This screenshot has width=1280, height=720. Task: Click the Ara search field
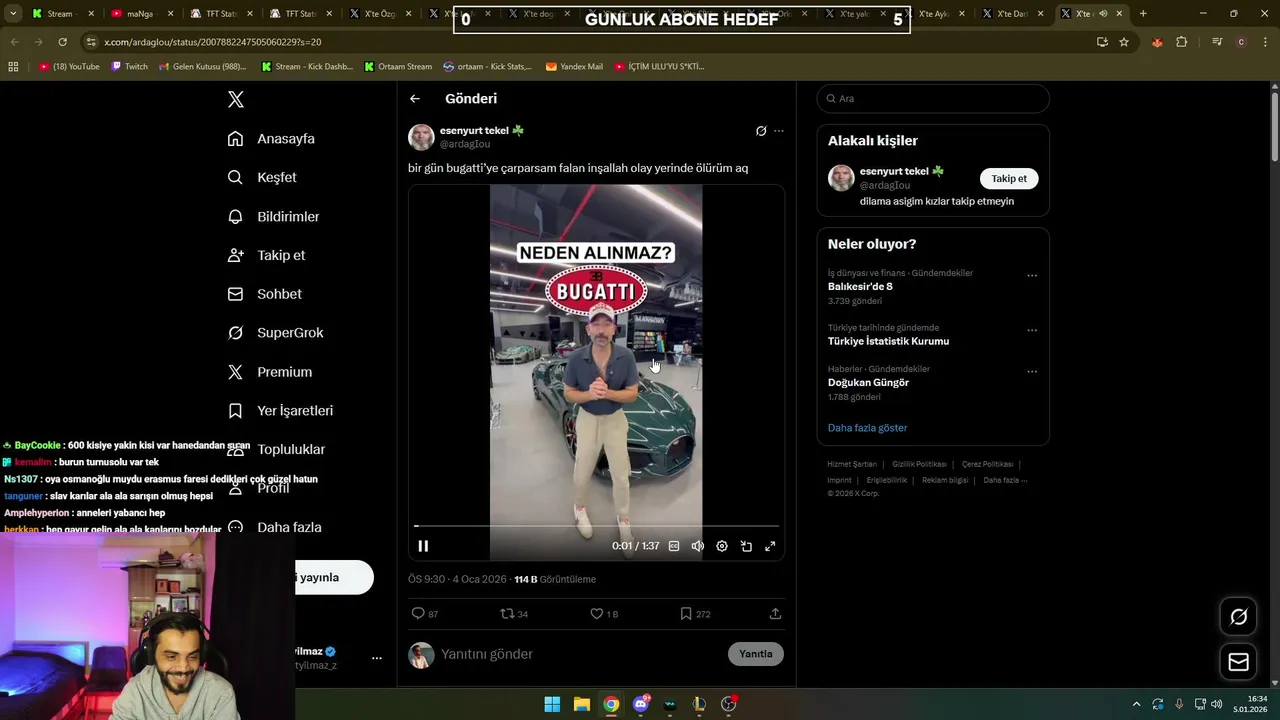coord(933,99)
